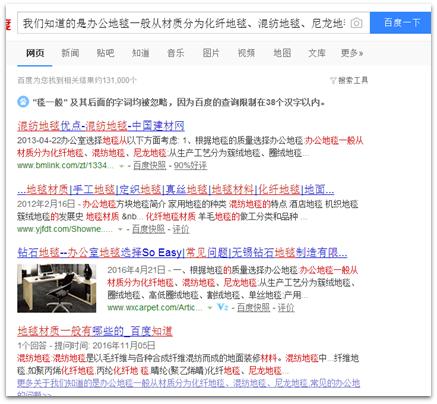Click 评价 for yjfdt.com result
Image resolution: width=437 pixels, height=404 pixels.
pyautogui.click(x=181, y=229)
